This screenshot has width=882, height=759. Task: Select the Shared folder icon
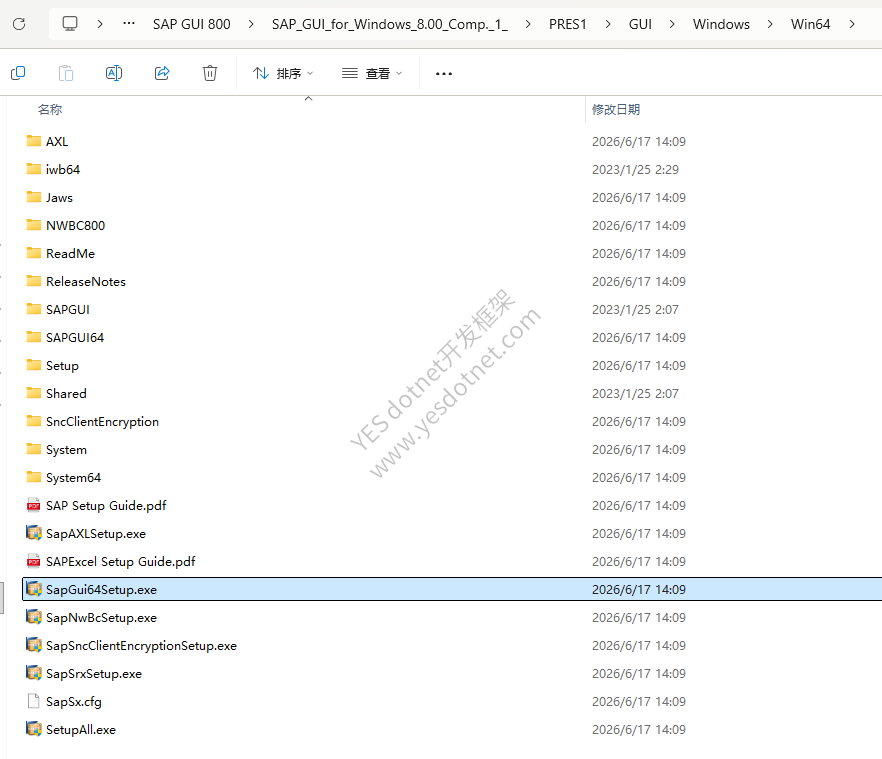34,393
